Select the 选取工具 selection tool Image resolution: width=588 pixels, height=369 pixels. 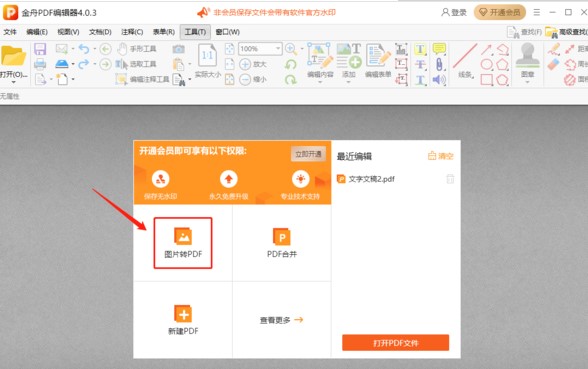point(136,64)
